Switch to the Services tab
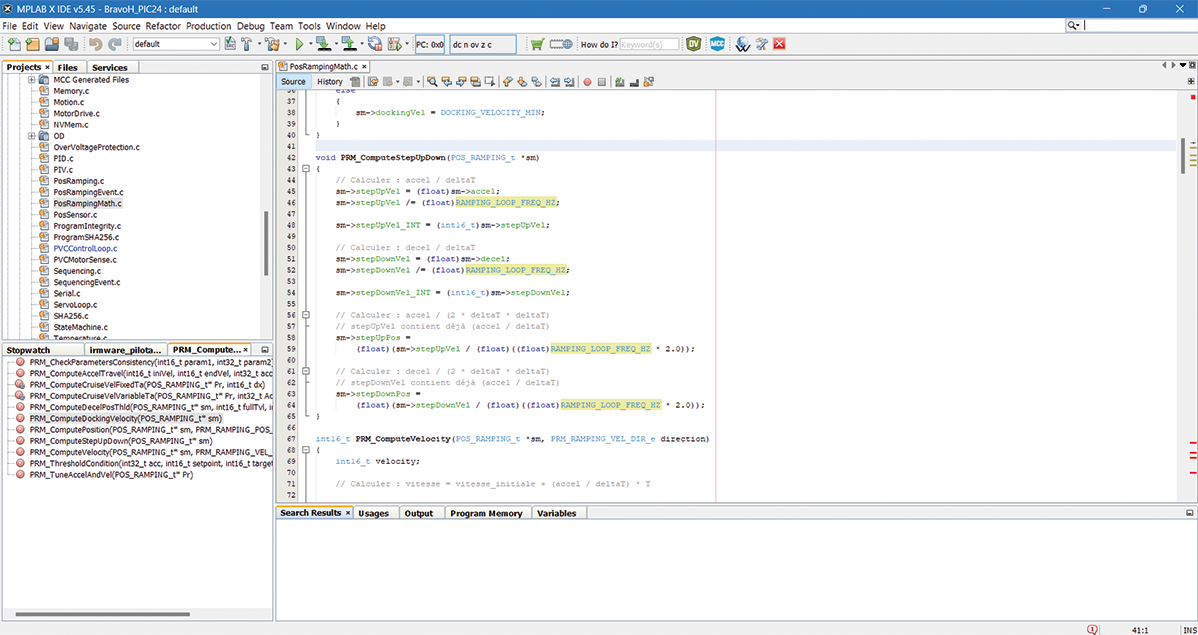The height and width of the screenshot is (635, 1198). point(110,67)
